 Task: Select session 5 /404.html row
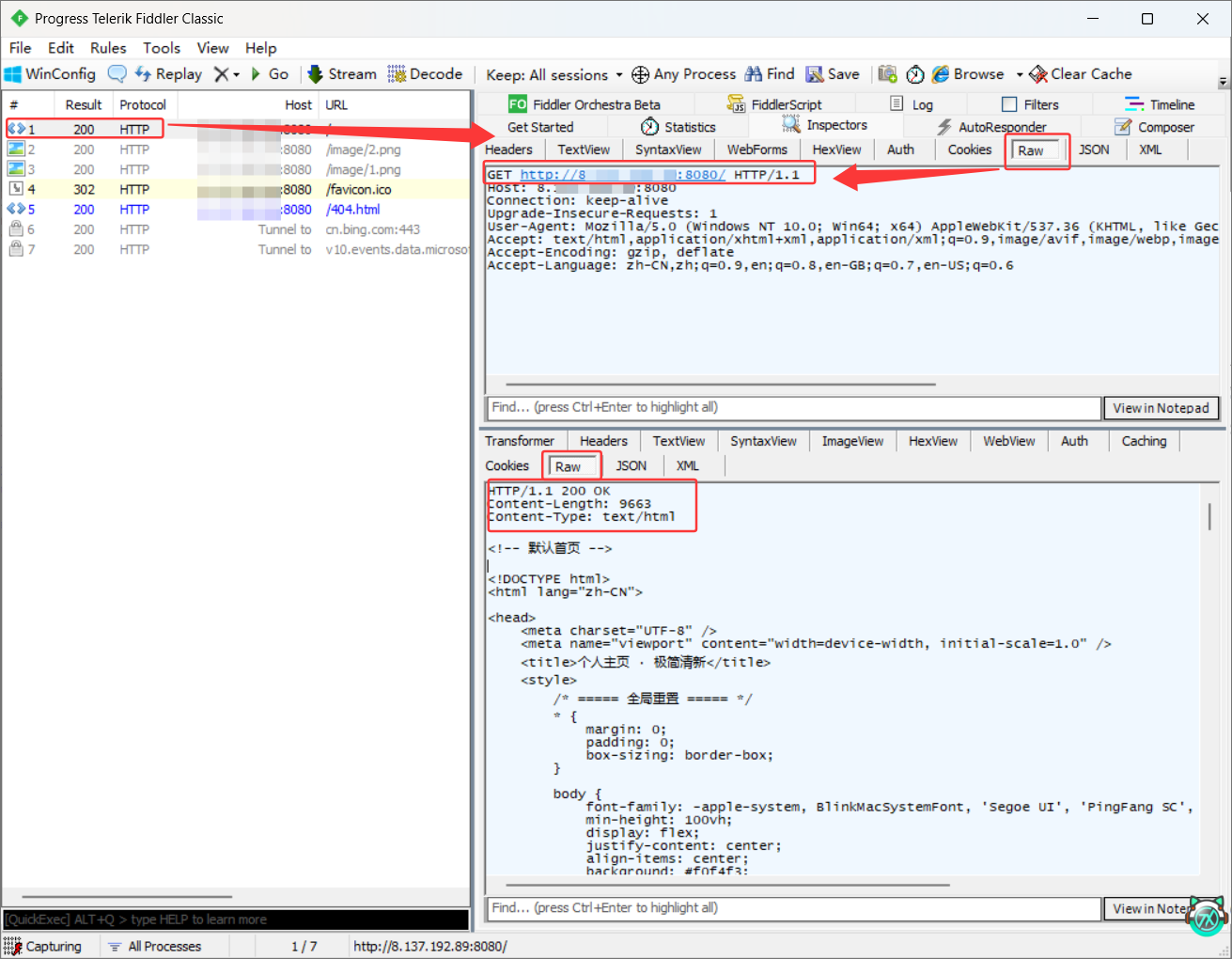pos(236,210)
